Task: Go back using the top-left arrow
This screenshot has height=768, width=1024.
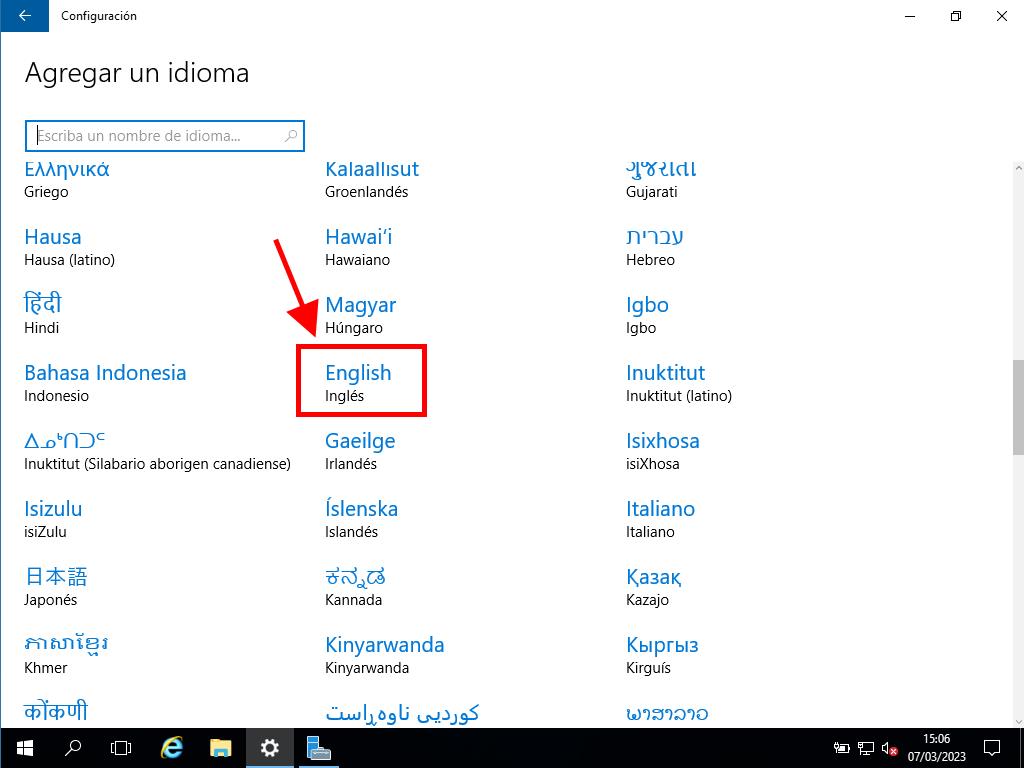Action: pos(25,16)
